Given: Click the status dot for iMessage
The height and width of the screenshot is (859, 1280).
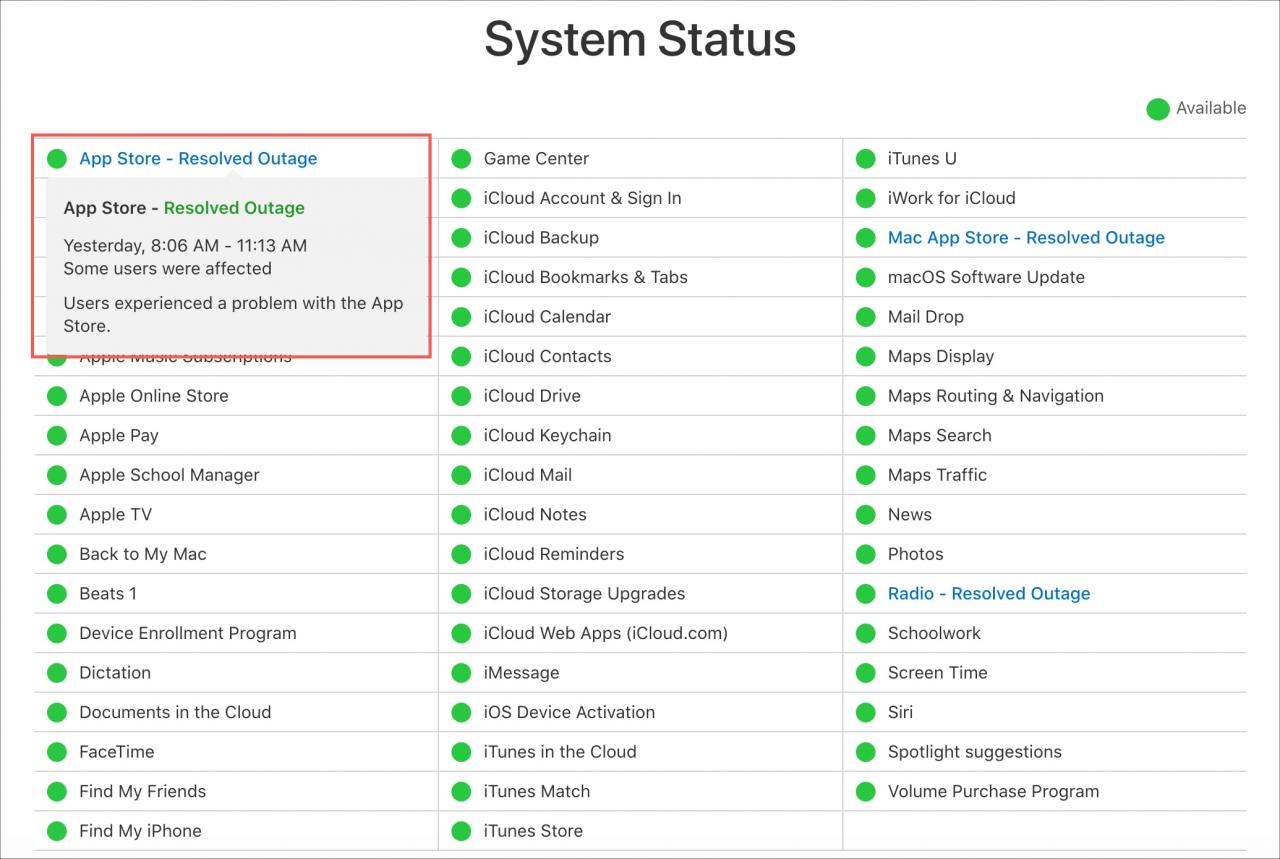Looking at the screenshot, I should 461,673.
